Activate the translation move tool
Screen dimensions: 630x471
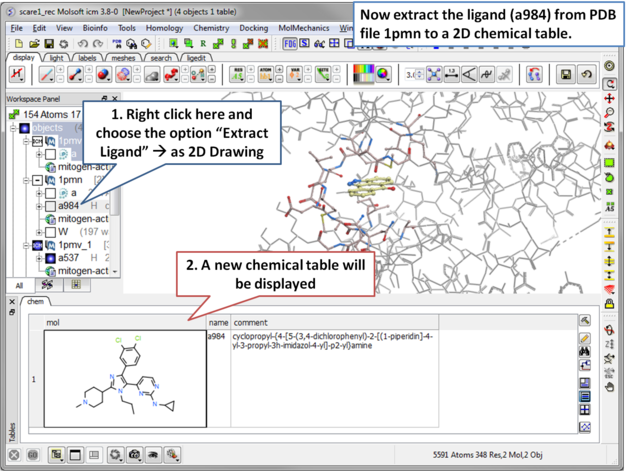click(610, 100)
